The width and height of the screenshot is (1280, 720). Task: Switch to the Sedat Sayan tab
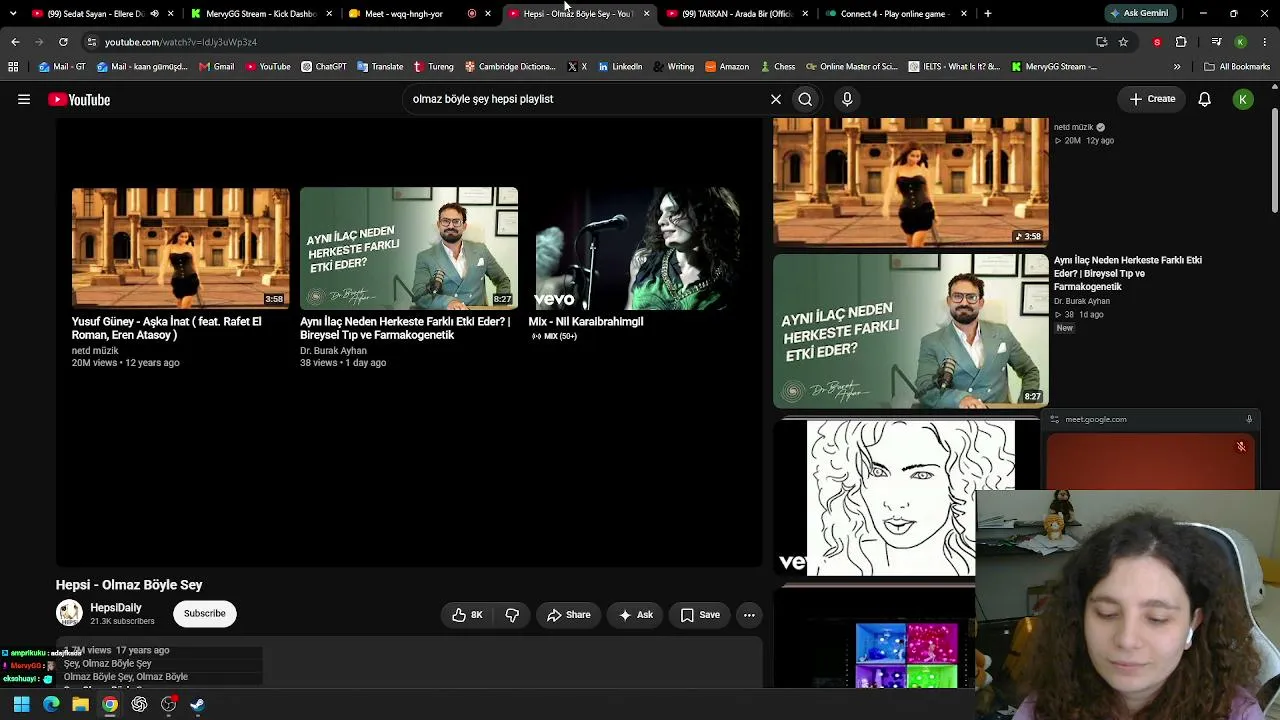pos(90,14)
